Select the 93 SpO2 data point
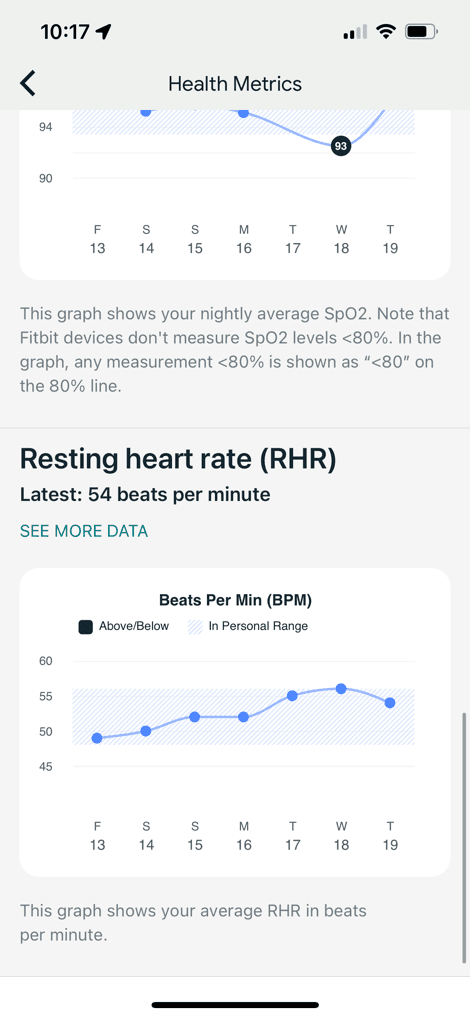 tap(341, 146)
